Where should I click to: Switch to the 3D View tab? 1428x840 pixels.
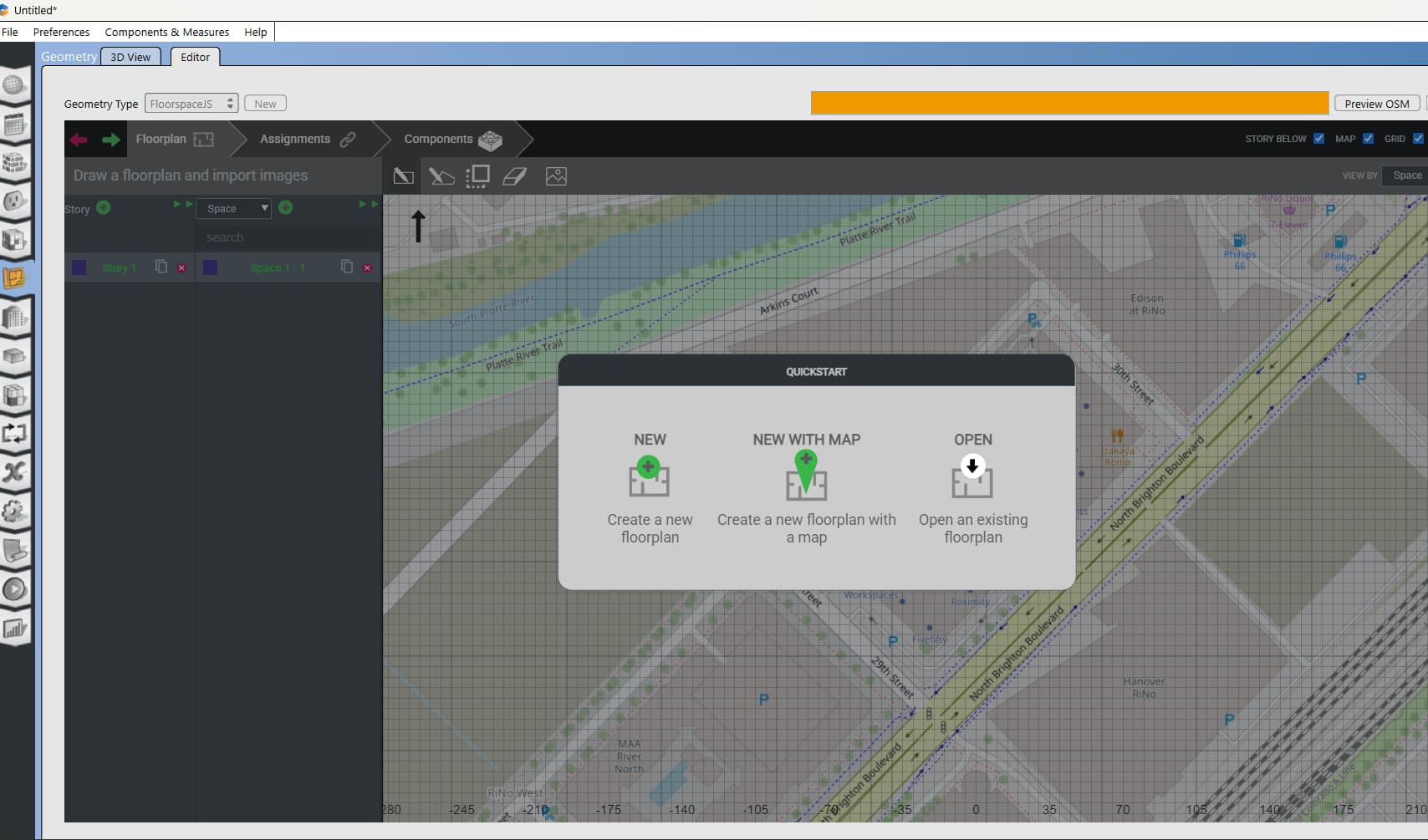[x=130, y=57]
